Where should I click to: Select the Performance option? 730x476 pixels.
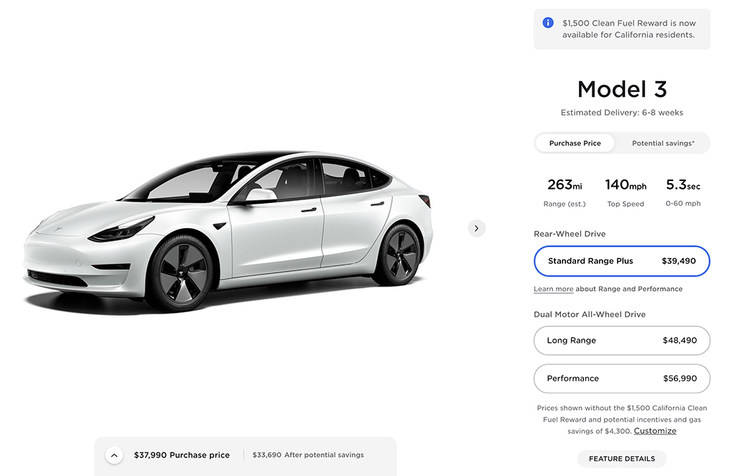pos(621,379)
